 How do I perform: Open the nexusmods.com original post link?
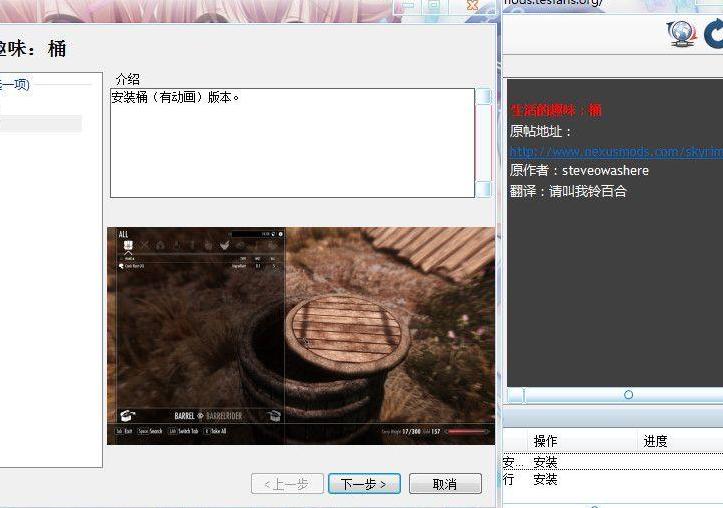coord(616,151)
